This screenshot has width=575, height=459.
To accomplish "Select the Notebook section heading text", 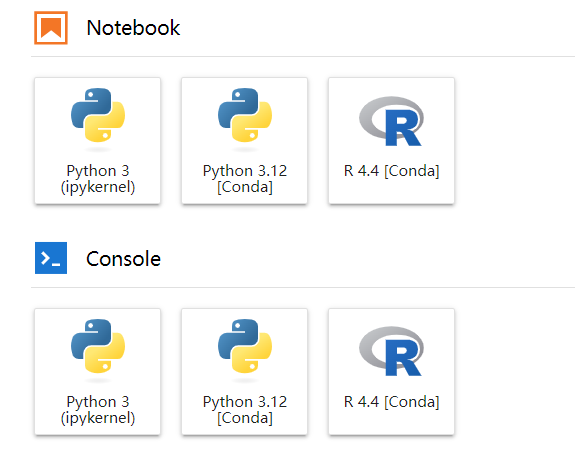I will tap(133, 28).
